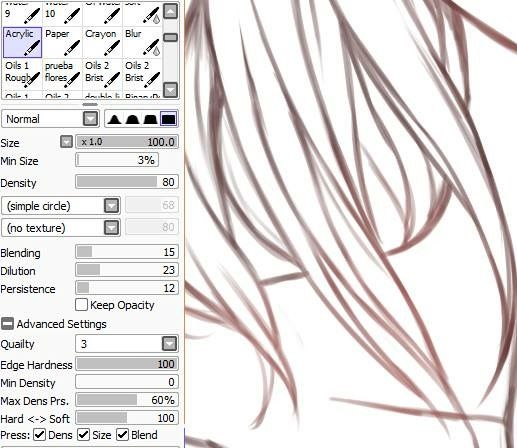Select the Blur brush tool
Viewport: 517px width, 448px height.
point(142,42)
